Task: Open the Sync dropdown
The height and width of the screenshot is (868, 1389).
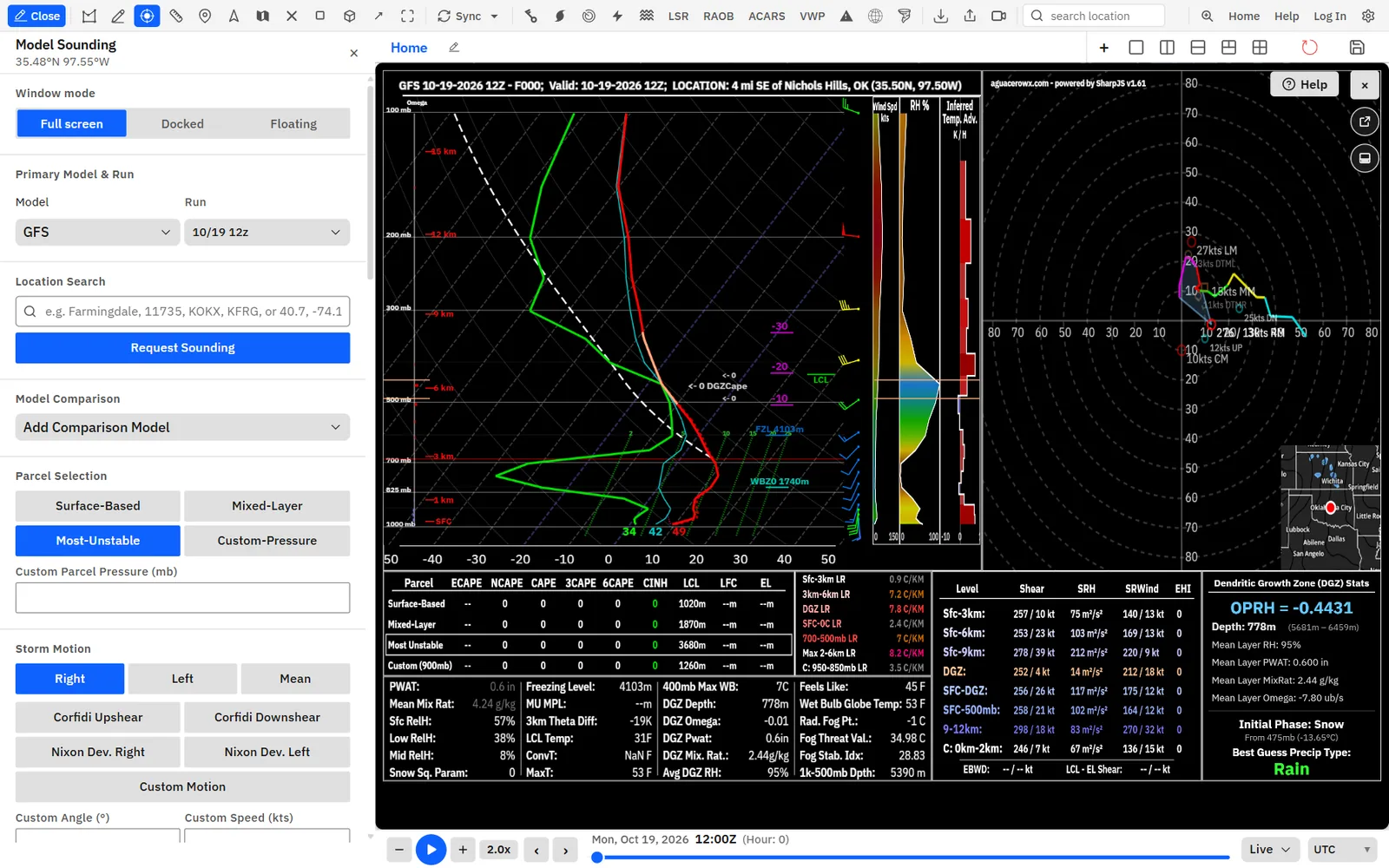Action: [x=468, y=16]
